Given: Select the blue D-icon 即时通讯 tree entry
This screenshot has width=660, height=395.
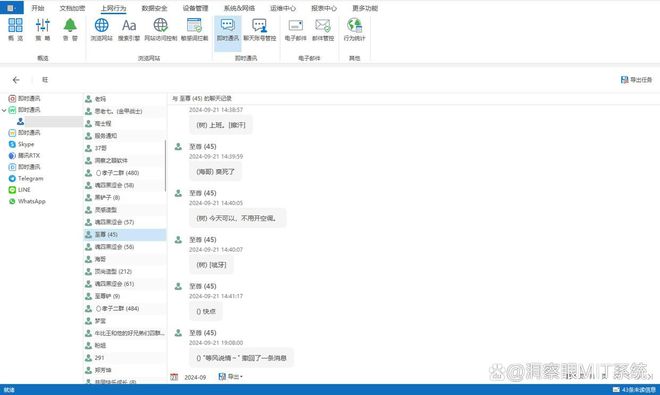Looking at the screenshot, I should coord(24,167).
